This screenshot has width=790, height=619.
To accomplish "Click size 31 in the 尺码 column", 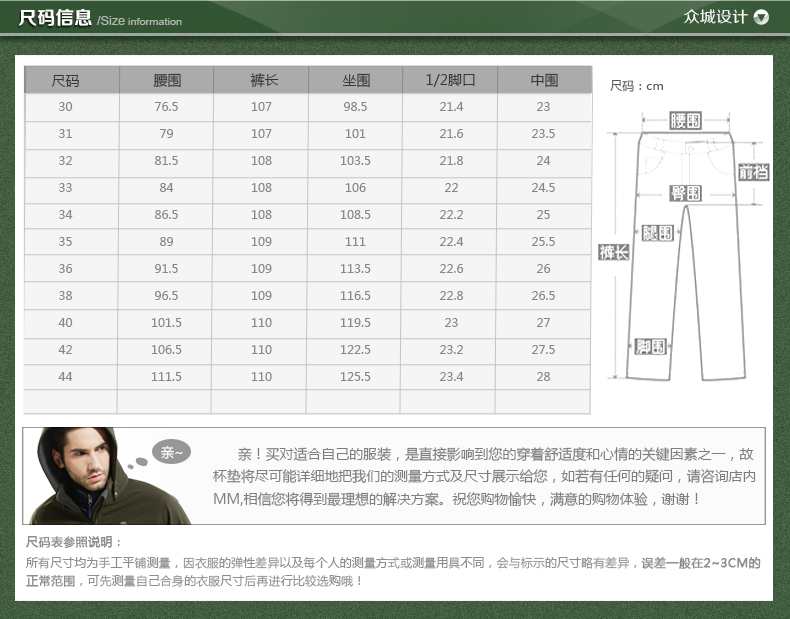I will tap(65, 133).
